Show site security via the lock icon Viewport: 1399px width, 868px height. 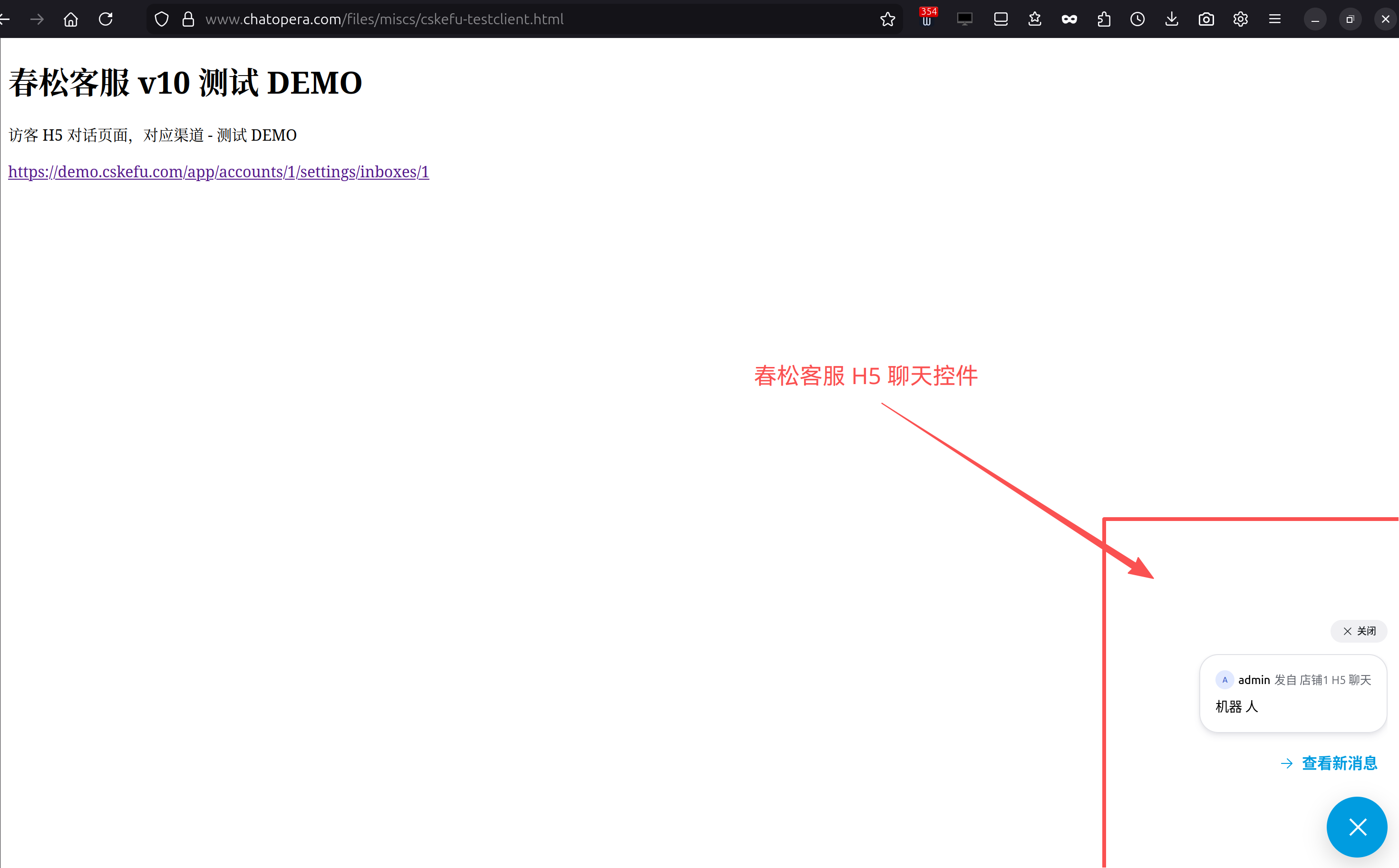pyautogui.click(x=188, y=19)
